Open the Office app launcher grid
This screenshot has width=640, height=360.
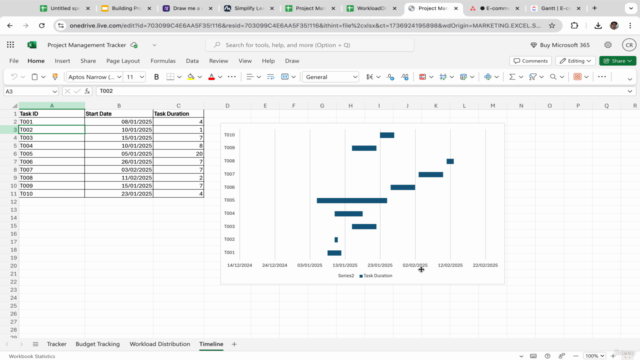point(10,45)
